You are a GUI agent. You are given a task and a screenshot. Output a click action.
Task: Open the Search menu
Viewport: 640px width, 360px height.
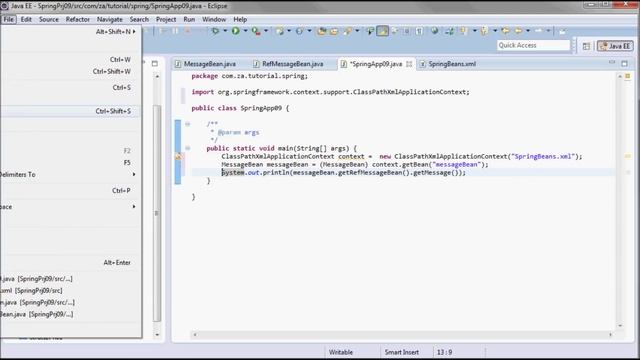point(139,19)
